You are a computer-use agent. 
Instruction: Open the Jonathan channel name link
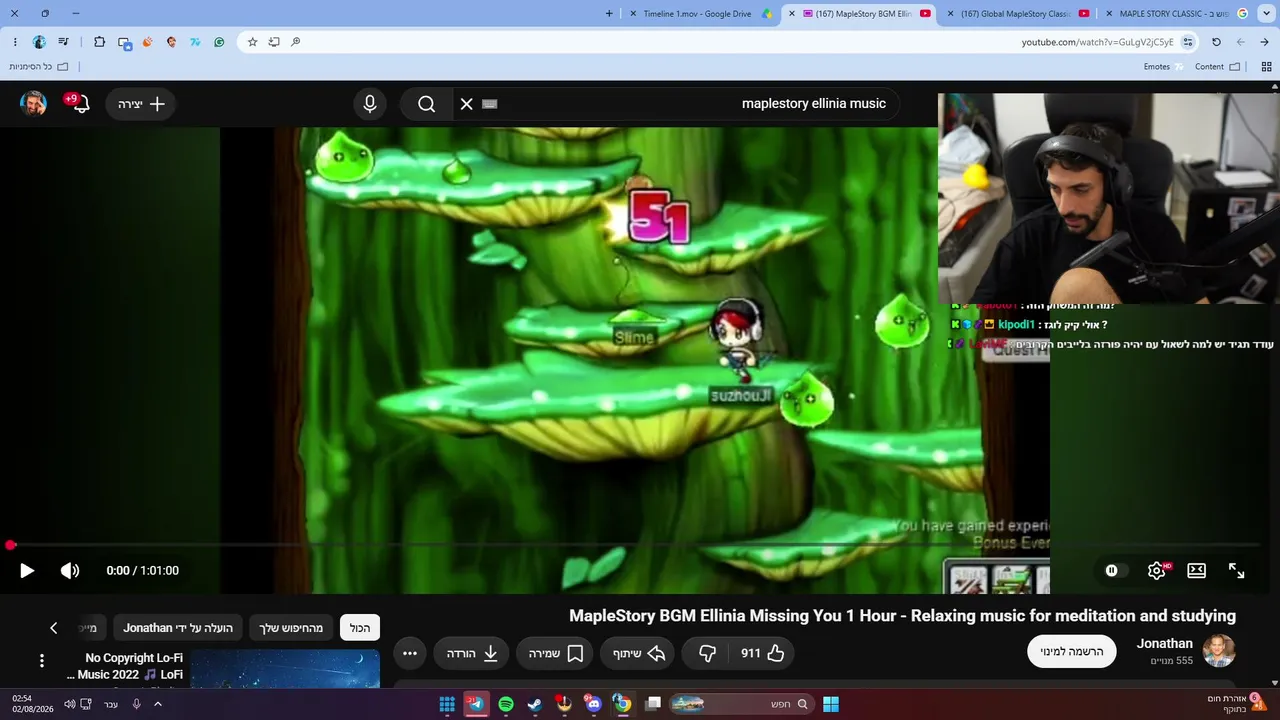[x=1165, y=644]
